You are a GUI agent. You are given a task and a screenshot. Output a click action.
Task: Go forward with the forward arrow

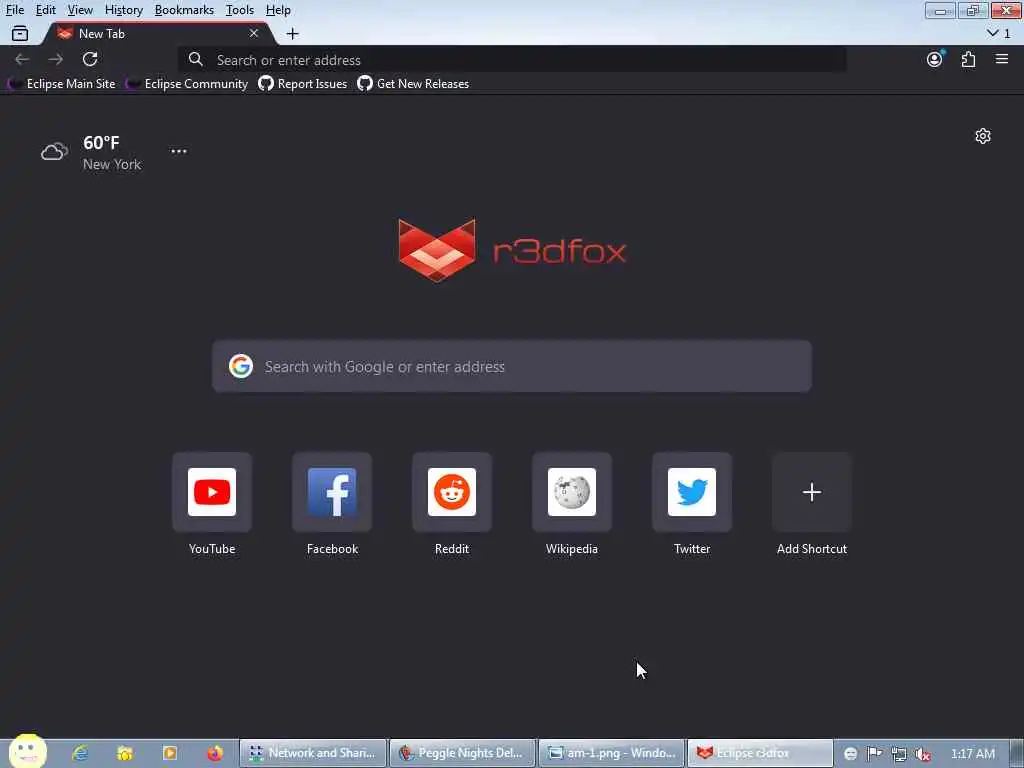click(x=56, y=59)
